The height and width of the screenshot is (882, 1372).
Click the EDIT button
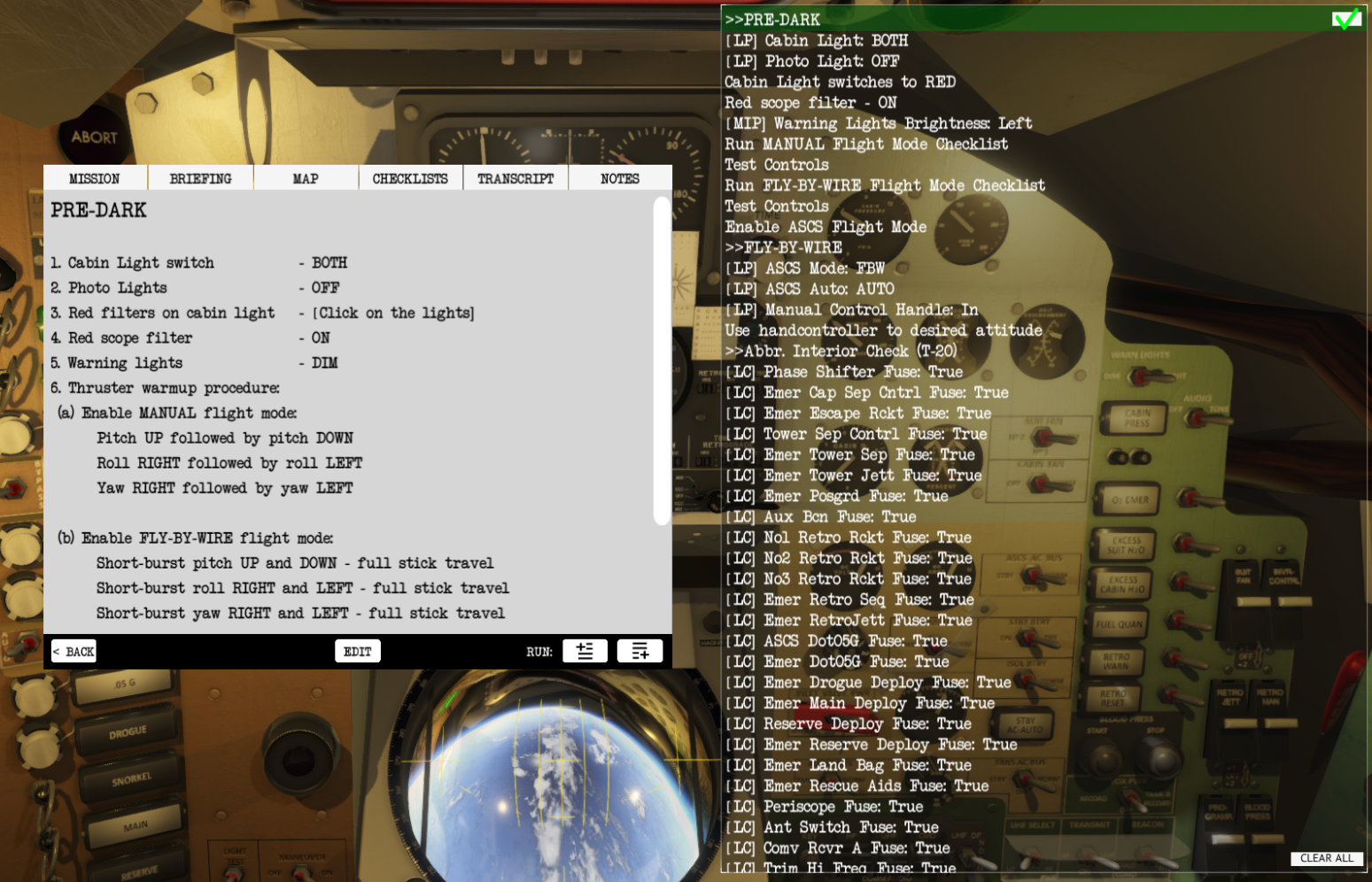pyautogui.click(x=357, y=652)
